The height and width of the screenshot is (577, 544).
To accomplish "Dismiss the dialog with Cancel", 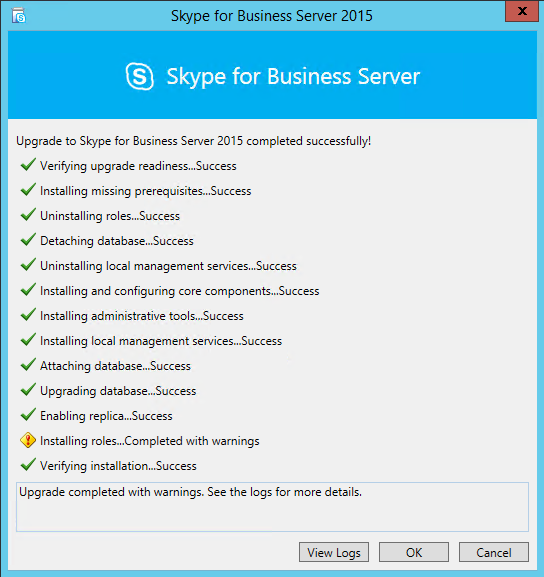I will (494, 552).
